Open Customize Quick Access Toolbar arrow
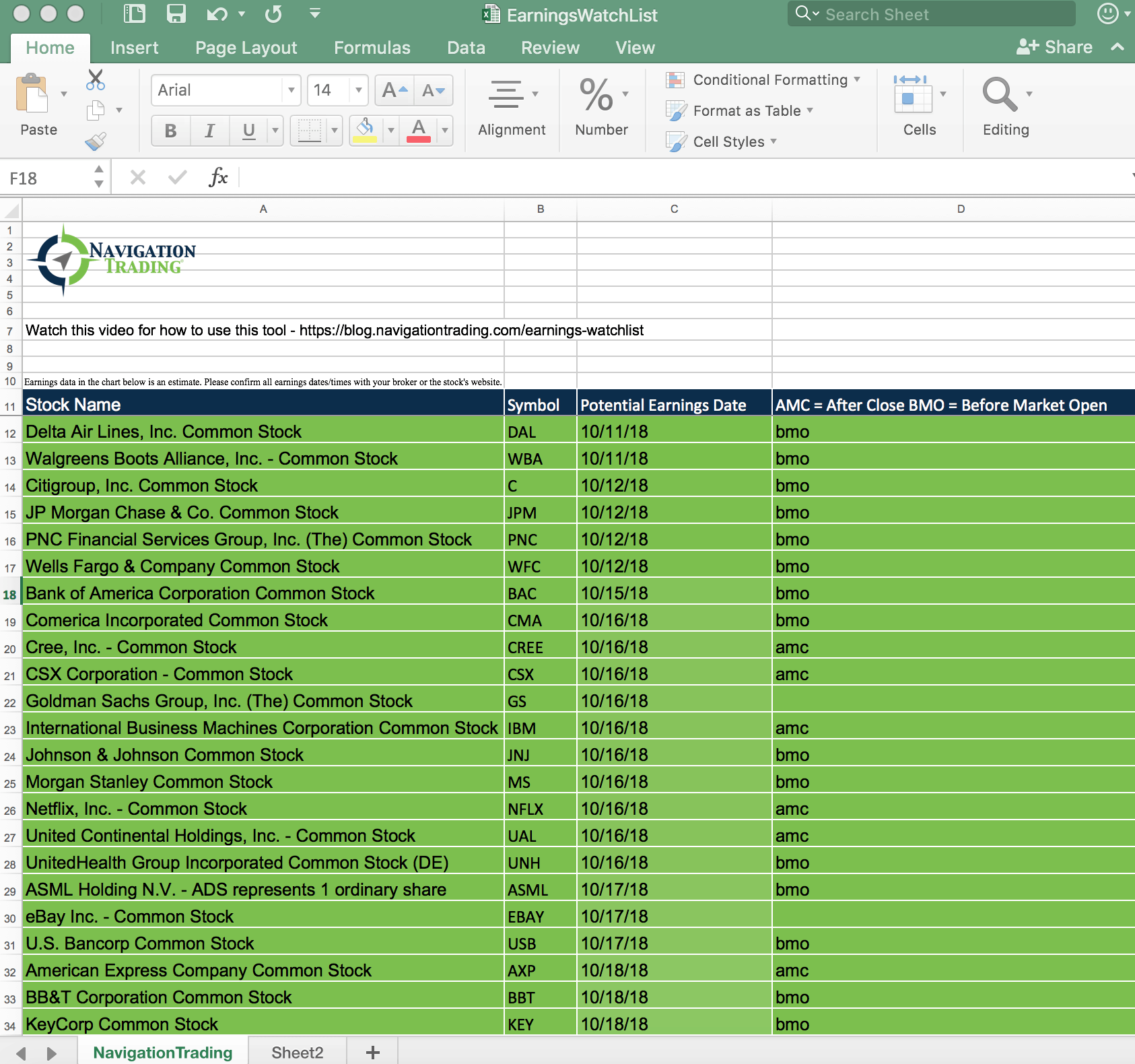1135x1064 pixels. [x=314, y=13]
